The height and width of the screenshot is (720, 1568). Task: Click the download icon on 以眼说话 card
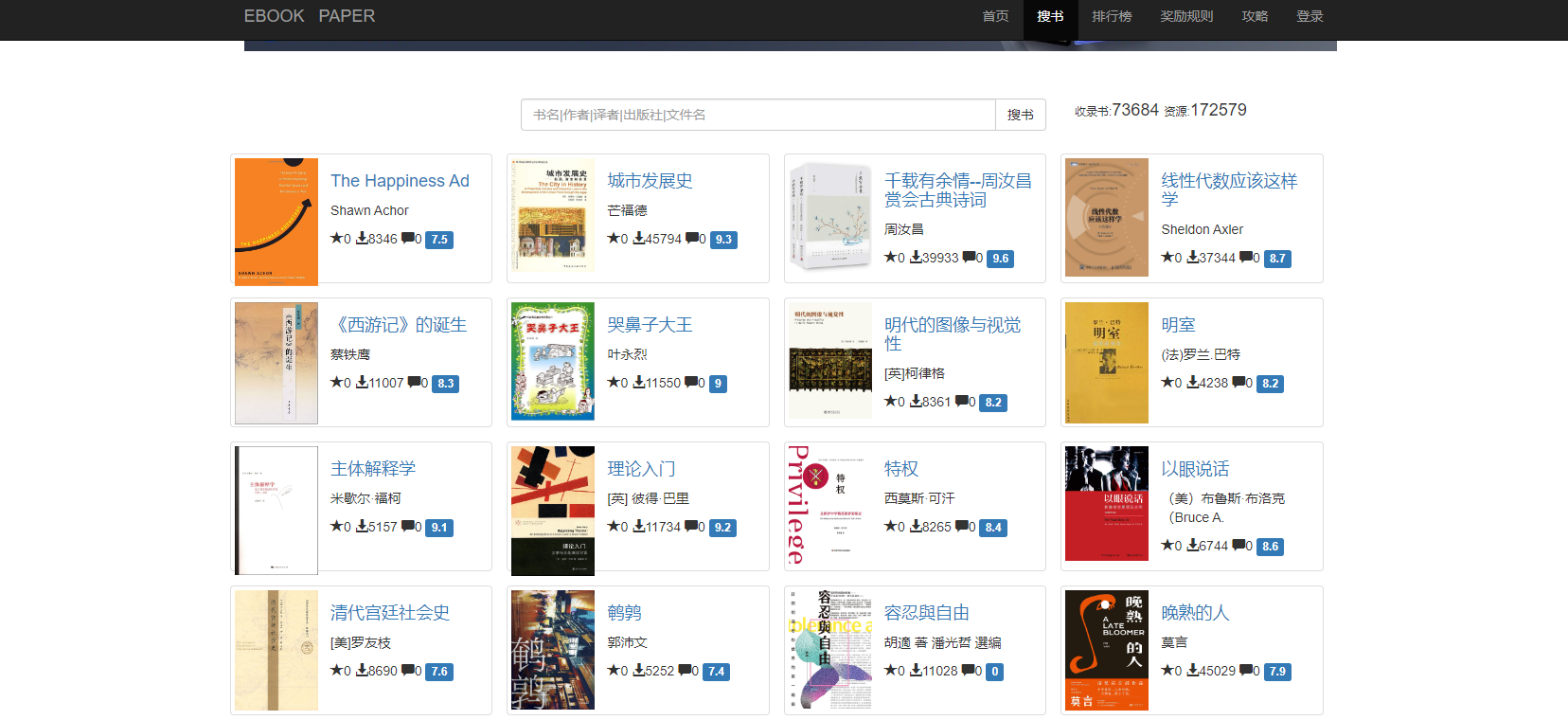(1193, 546)
